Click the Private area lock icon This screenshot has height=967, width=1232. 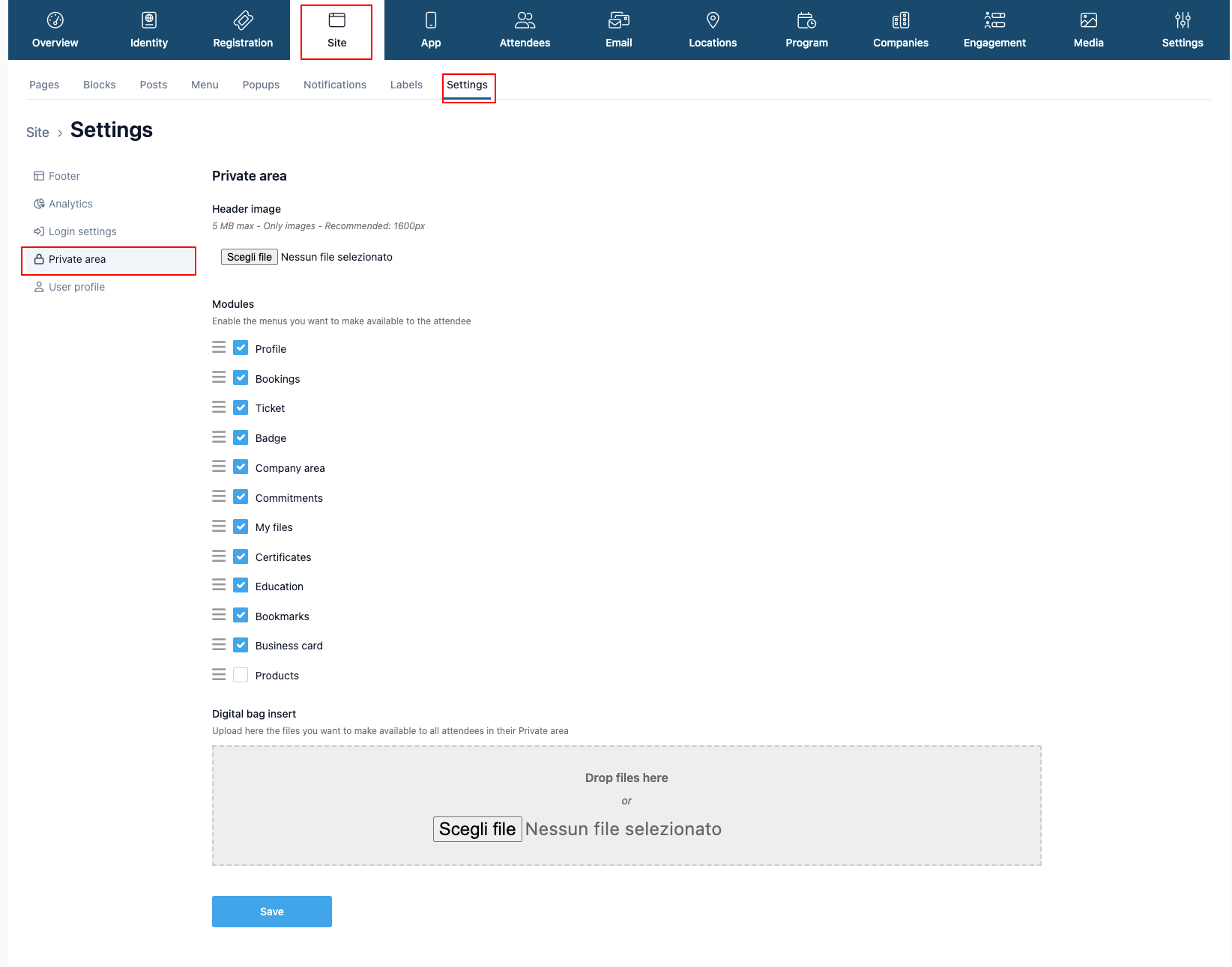[x=39, y=259]
